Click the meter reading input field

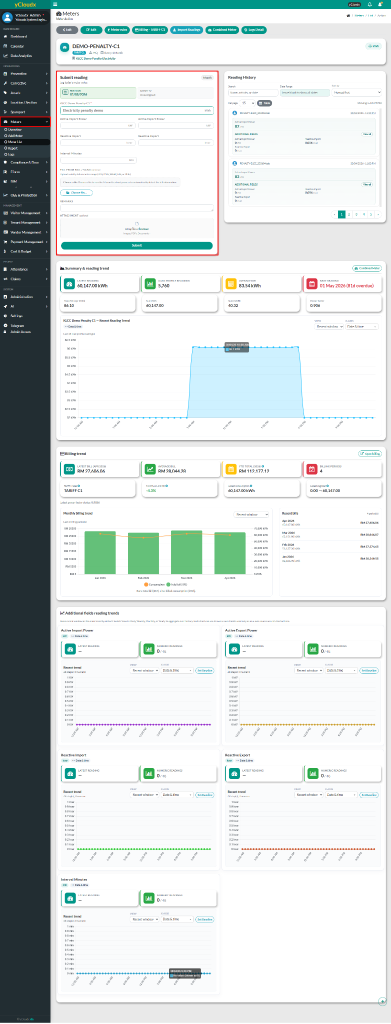click(x=136, y=110)
